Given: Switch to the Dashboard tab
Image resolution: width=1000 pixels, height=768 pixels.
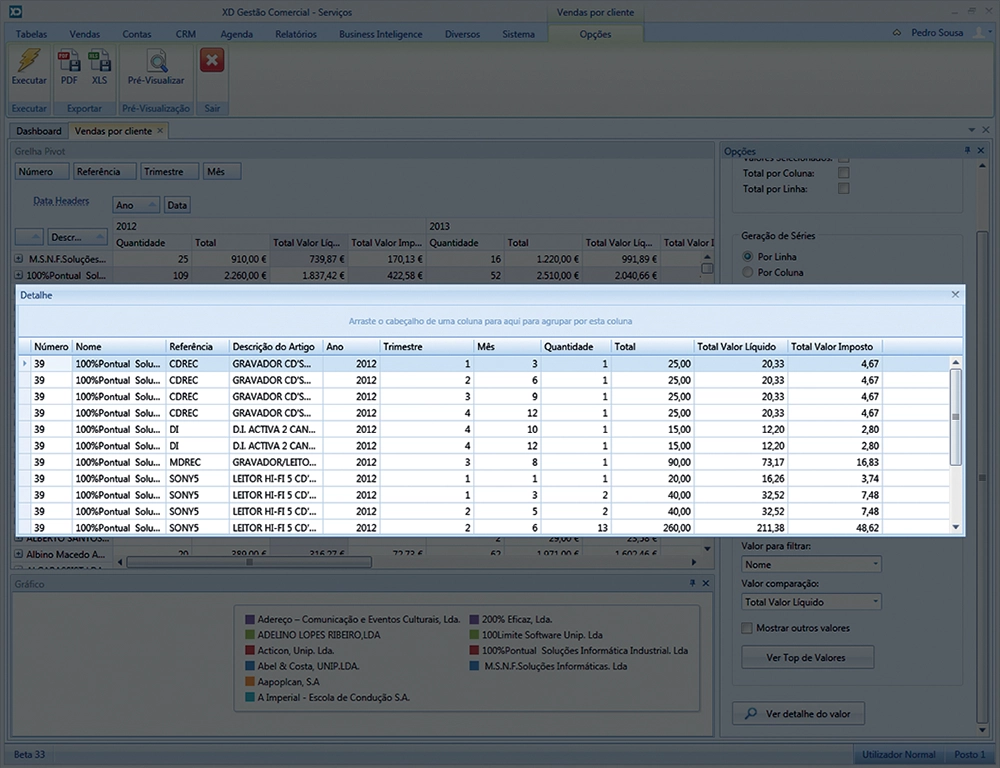Looking at the screenshot, I should tap(38, 131).
